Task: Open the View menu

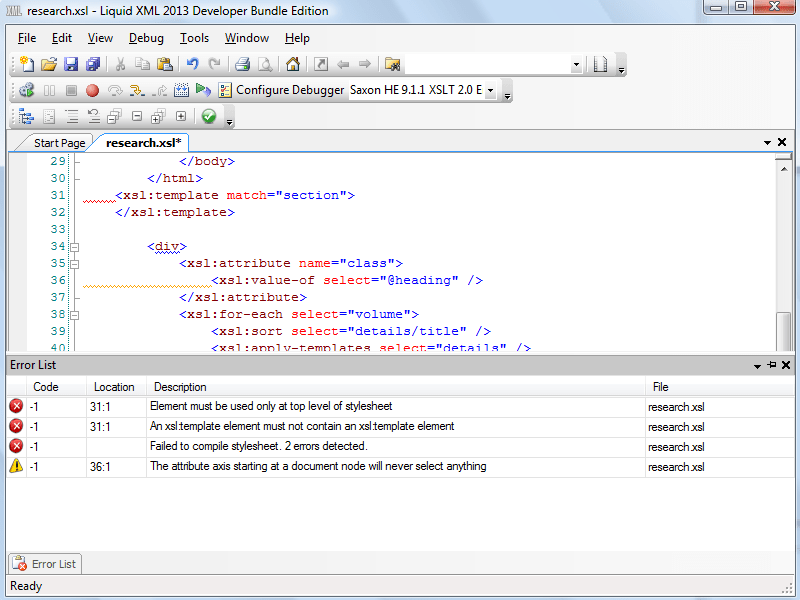Action: pos(100,38)
